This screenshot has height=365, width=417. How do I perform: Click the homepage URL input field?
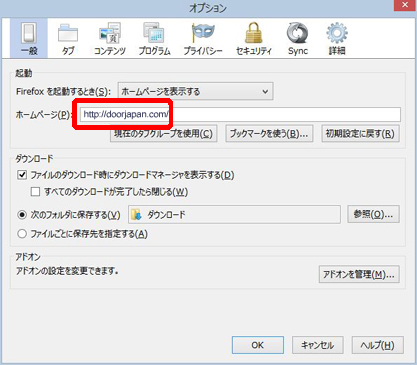click(x=240, y=114)
